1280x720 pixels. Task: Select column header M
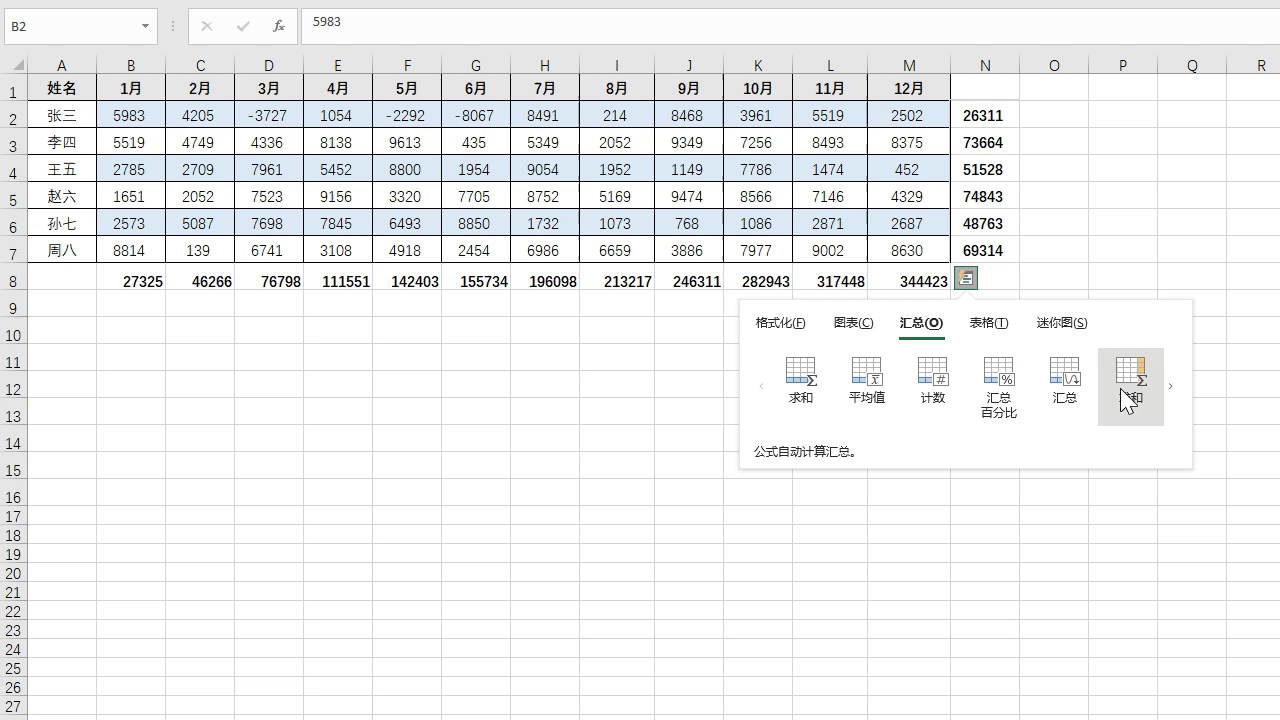(909, 66)
